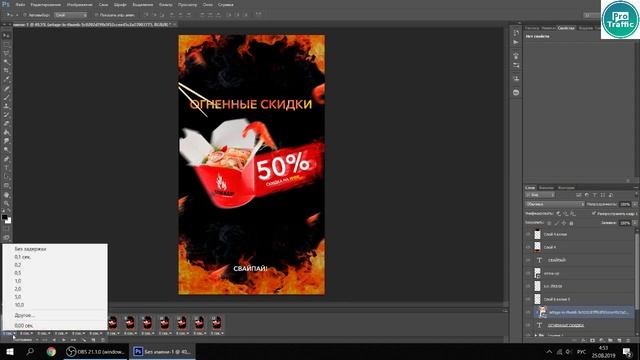Select the Eyedropper tool

[6, 80]
